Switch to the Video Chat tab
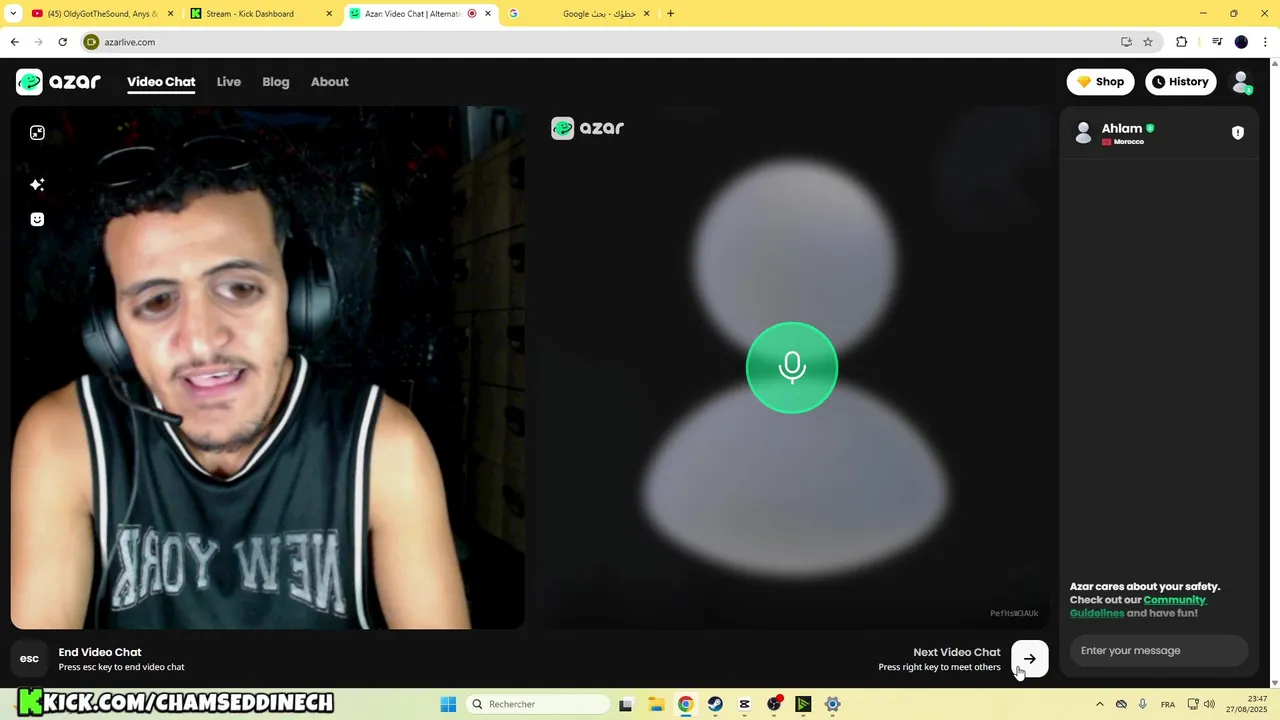 click(161, 82)
